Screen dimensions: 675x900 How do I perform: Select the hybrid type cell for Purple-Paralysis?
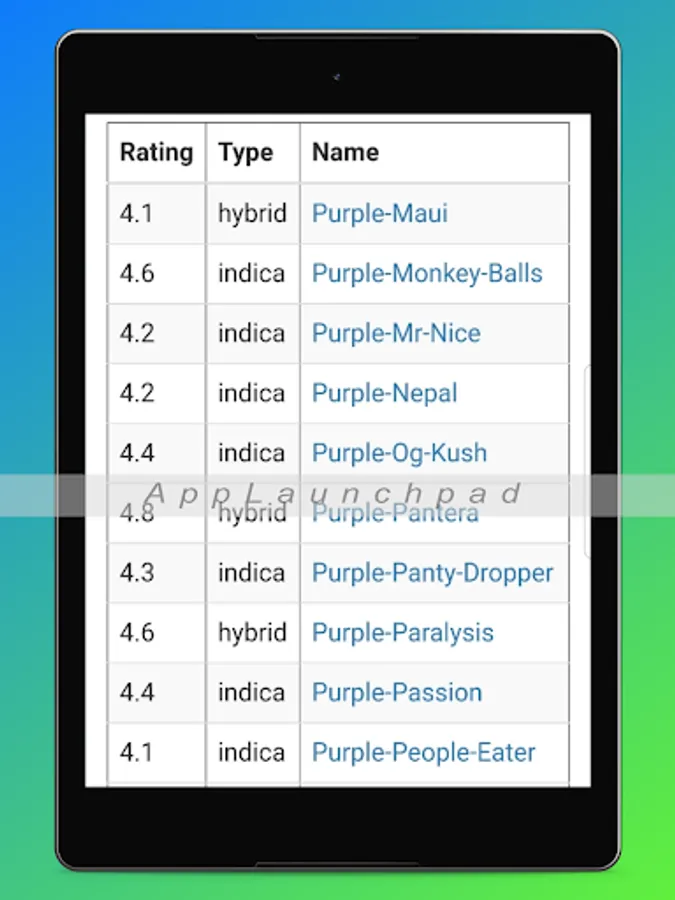tap(253, 633)
